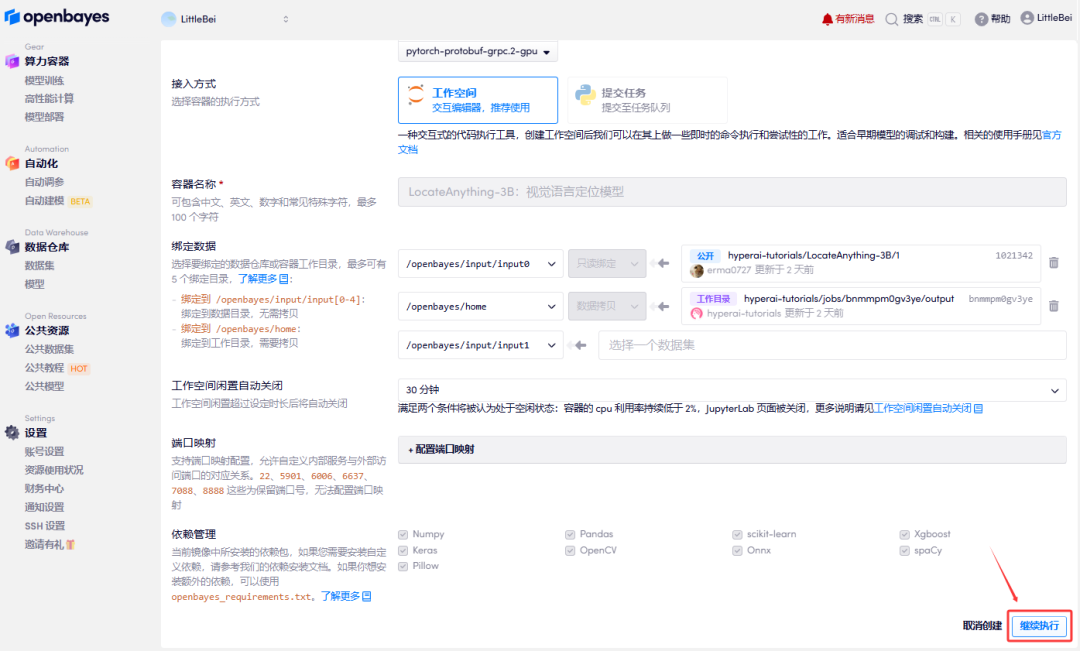The height and width of the screenshot is (651, 1080).
Task: Click the 公共资源 section icon
Action: 12,331
